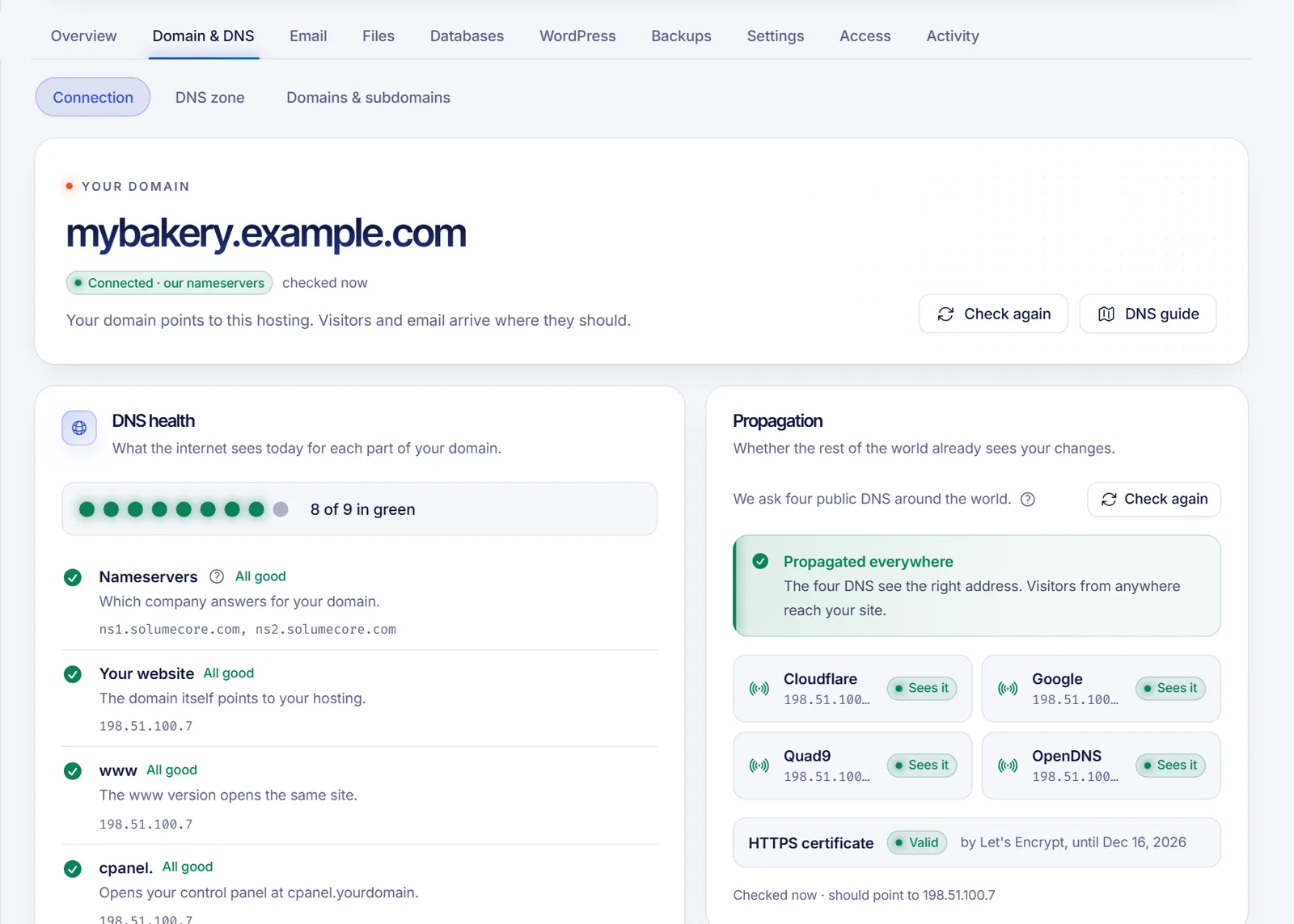Viewport: 1294px width, 924px height.
Task: Click the green check icon for Nameservers
Action: click(73, 577)
